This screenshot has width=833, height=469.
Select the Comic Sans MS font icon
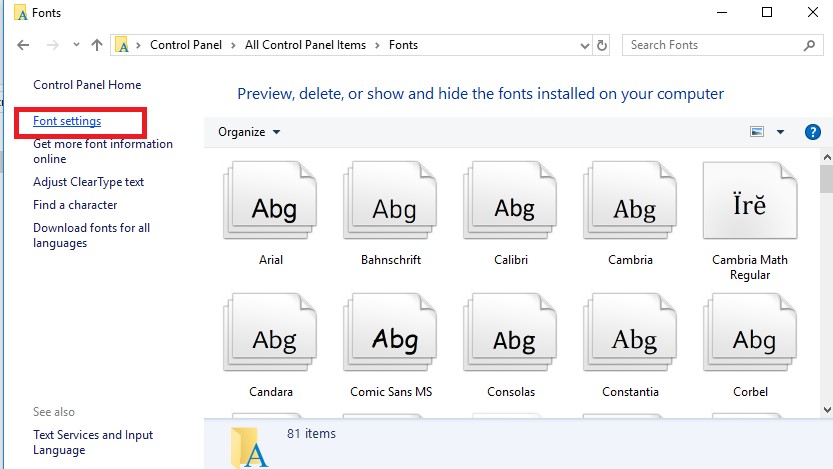391,336
